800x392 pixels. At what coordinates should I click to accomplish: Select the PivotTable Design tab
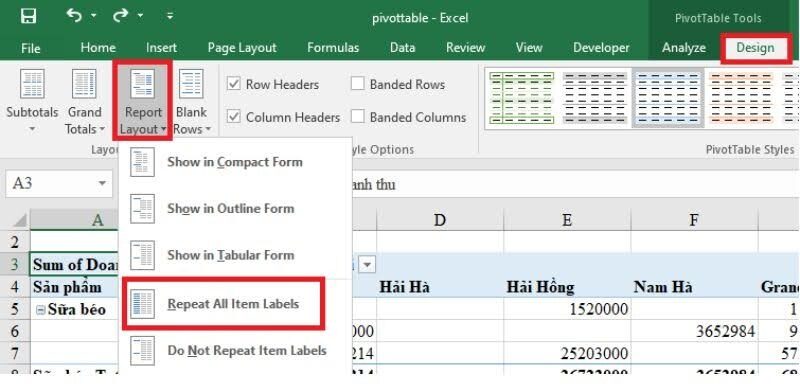pos(755,48)
